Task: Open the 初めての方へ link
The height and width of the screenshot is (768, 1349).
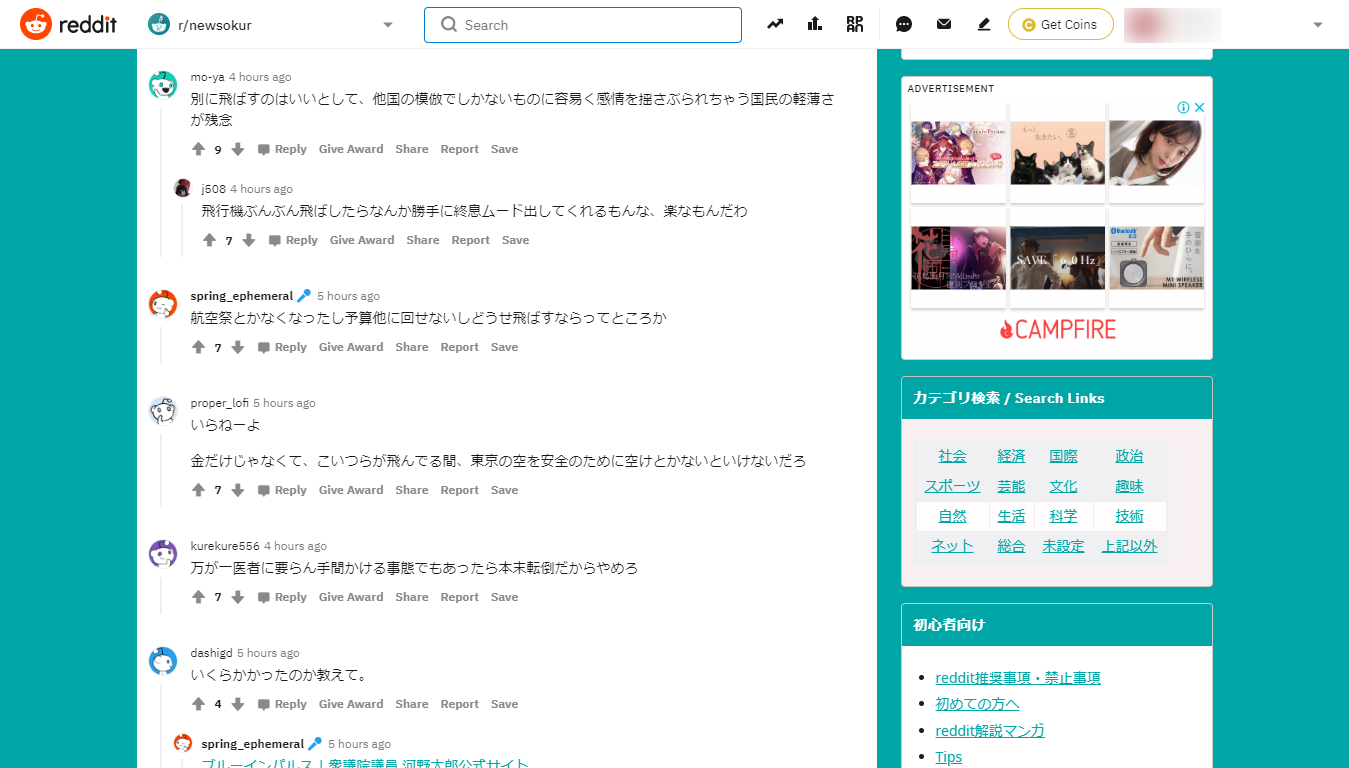Action: coord(977,704)
